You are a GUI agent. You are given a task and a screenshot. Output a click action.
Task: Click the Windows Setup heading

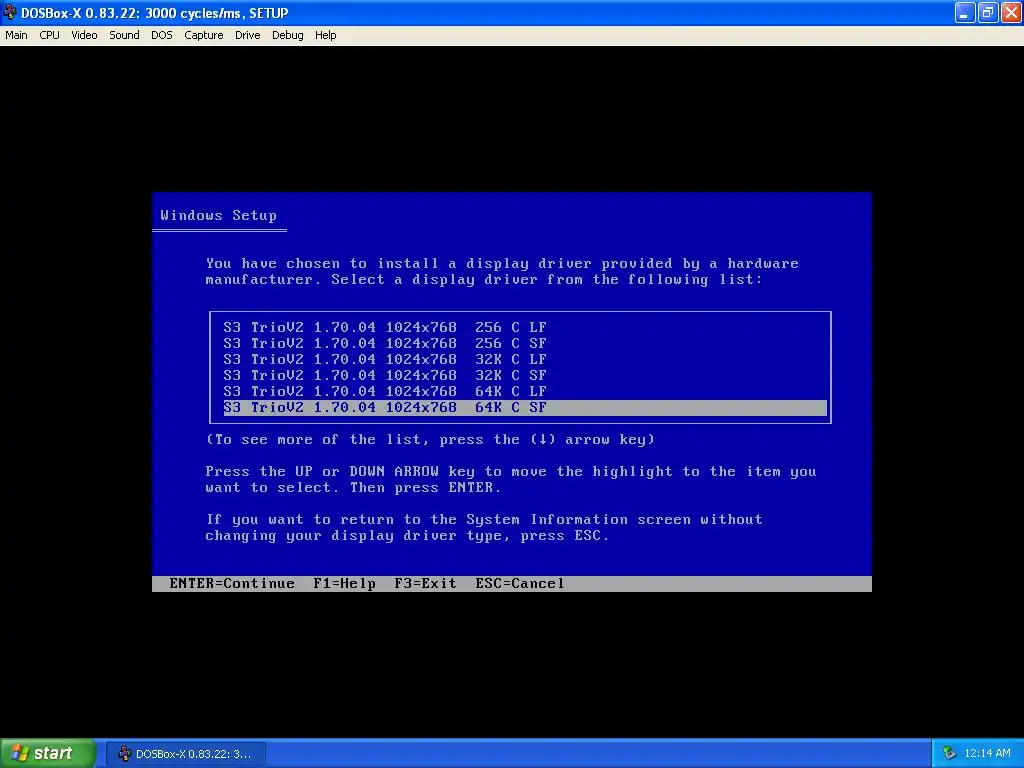click(218, 216)
